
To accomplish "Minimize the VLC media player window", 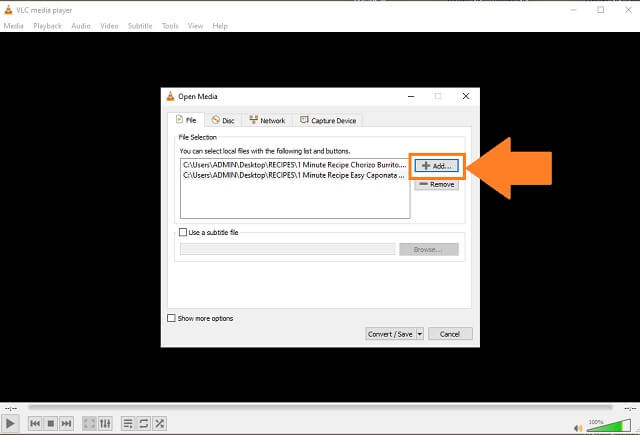I will tap(573, 10).
